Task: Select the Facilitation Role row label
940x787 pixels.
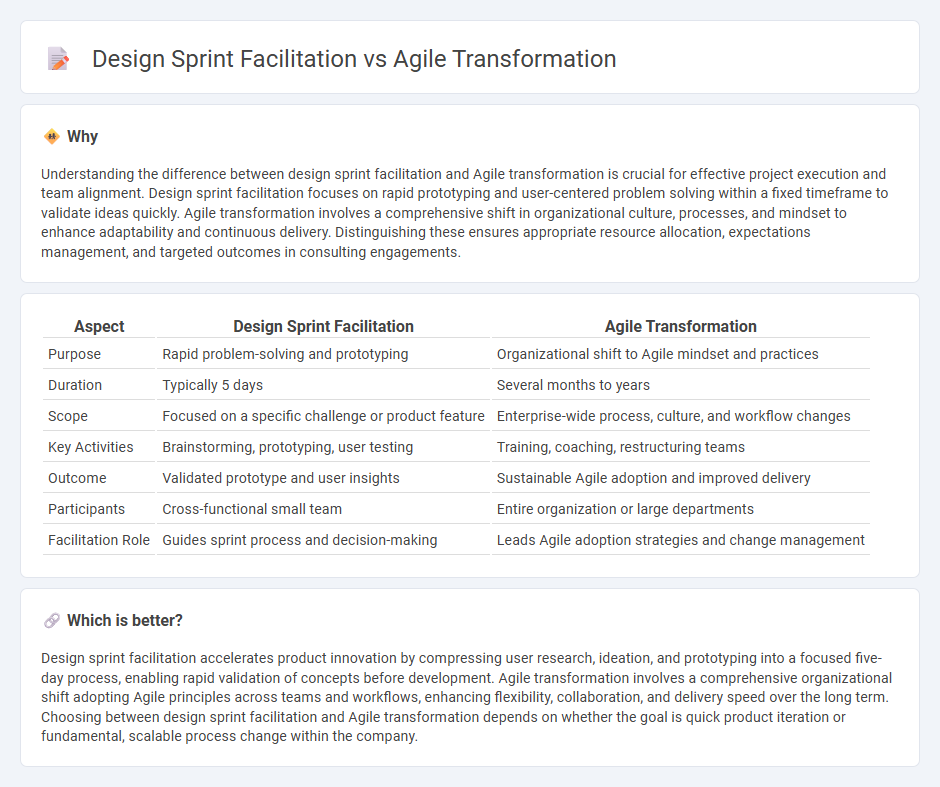Action: pyautogui.click(x=99, y=540)
